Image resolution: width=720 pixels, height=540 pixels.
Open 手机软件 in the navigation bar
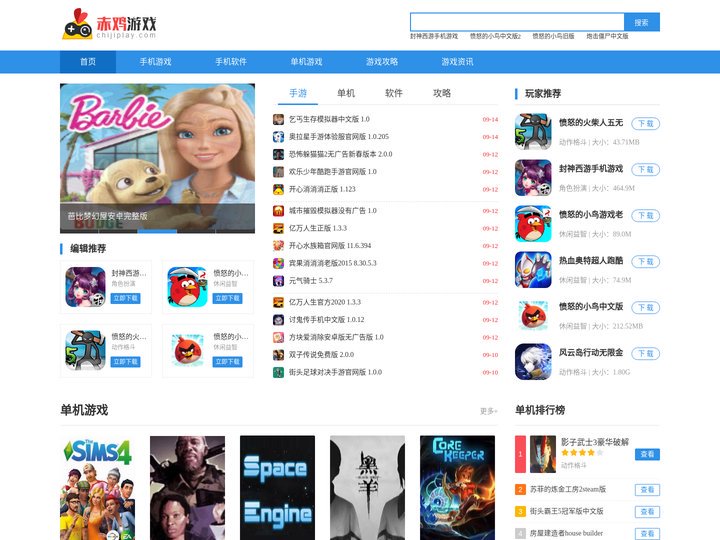coord(231,62)
